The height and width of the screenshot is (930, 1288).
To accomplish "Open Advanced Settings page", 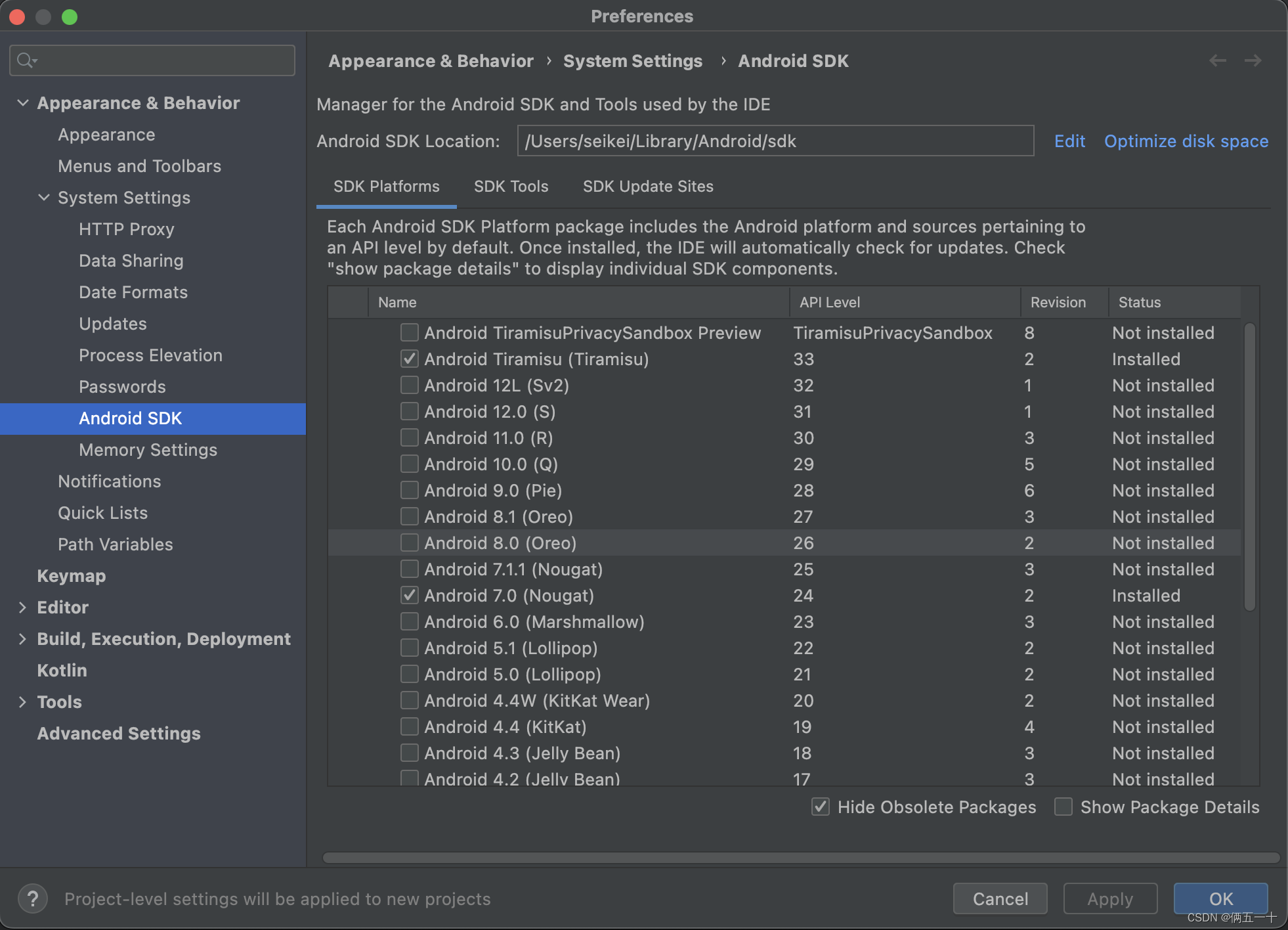I will tap(118, 734).
